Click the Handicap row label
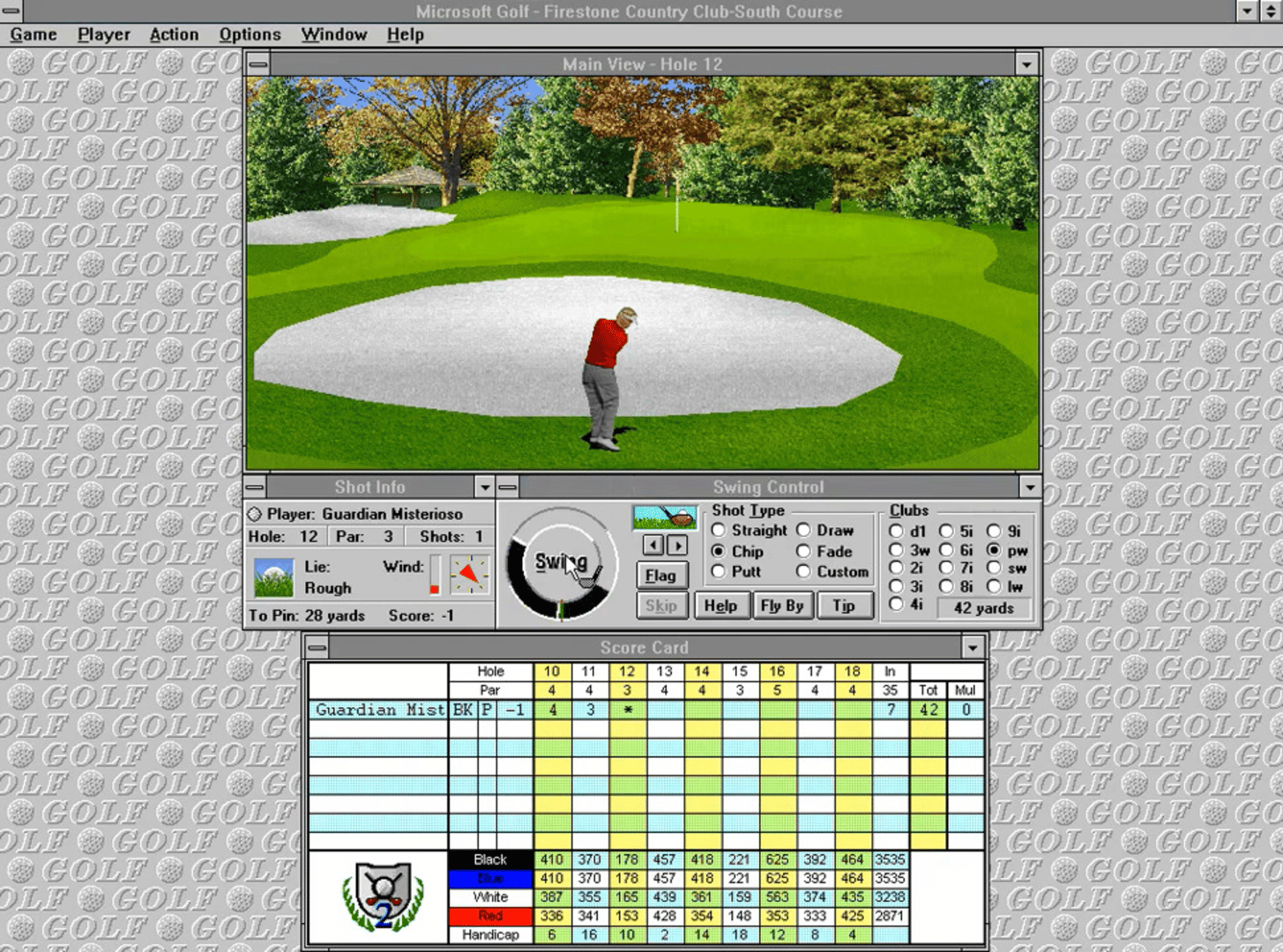Viewport: 1283px width, 952px height. pyautogui.click(x=490, y=935)
